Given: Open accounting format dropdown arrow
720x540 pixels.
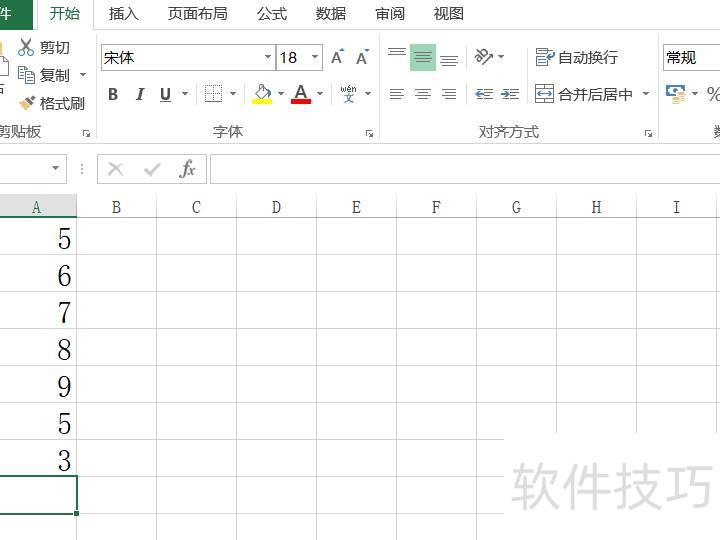Looking at the screenshot, I should pyautogui.click(x=694, y=94).
